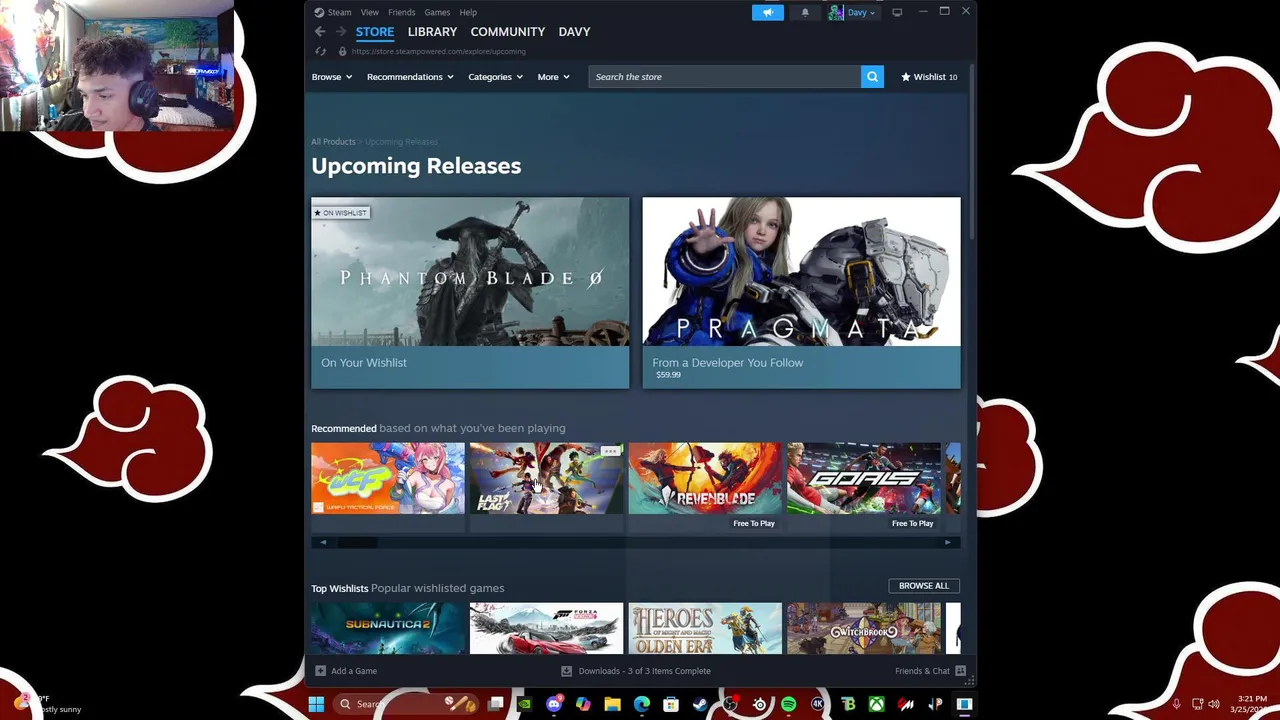Switch to the STORE tab
Viewport: 1280px width, 720px height.
[x=375, y=32]
